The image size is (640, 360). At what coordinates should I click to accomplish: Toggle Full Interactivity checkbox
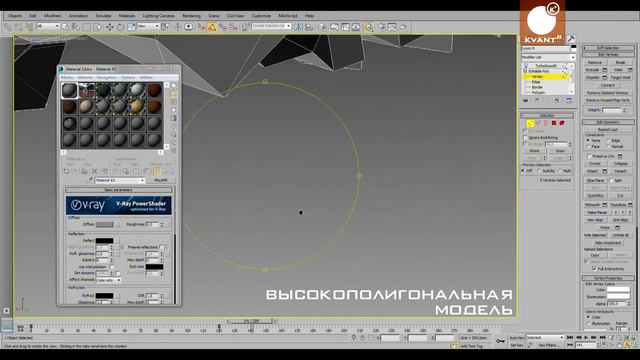[594, 269]
